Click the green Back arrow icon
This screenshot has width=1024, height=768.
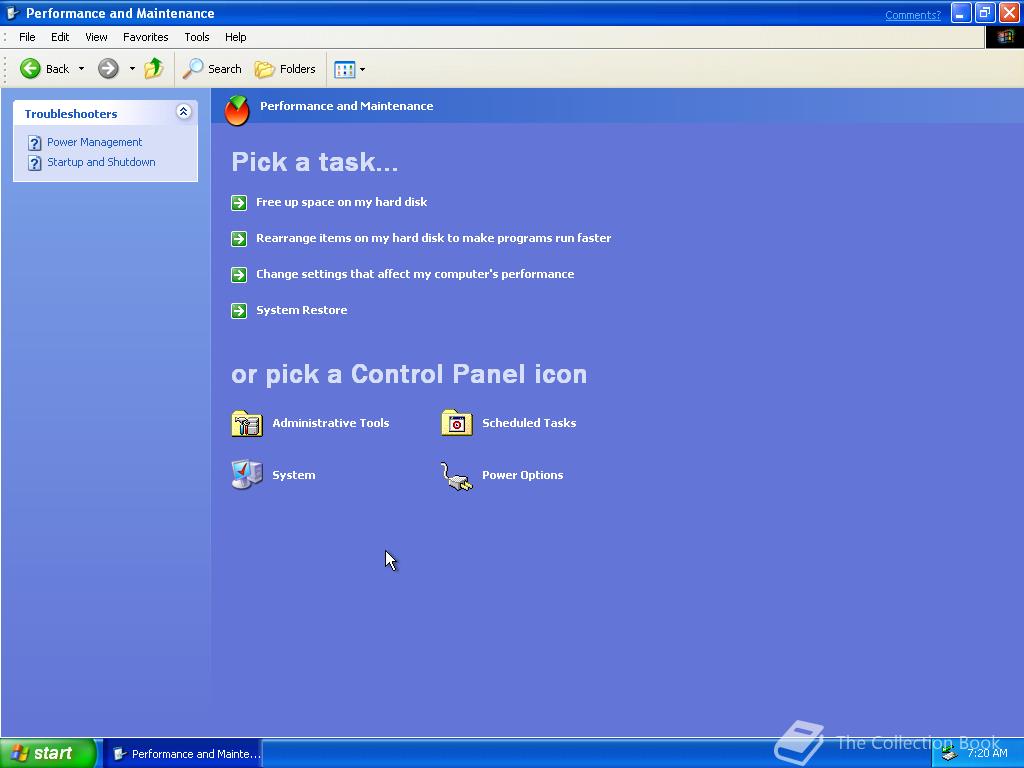30,69
